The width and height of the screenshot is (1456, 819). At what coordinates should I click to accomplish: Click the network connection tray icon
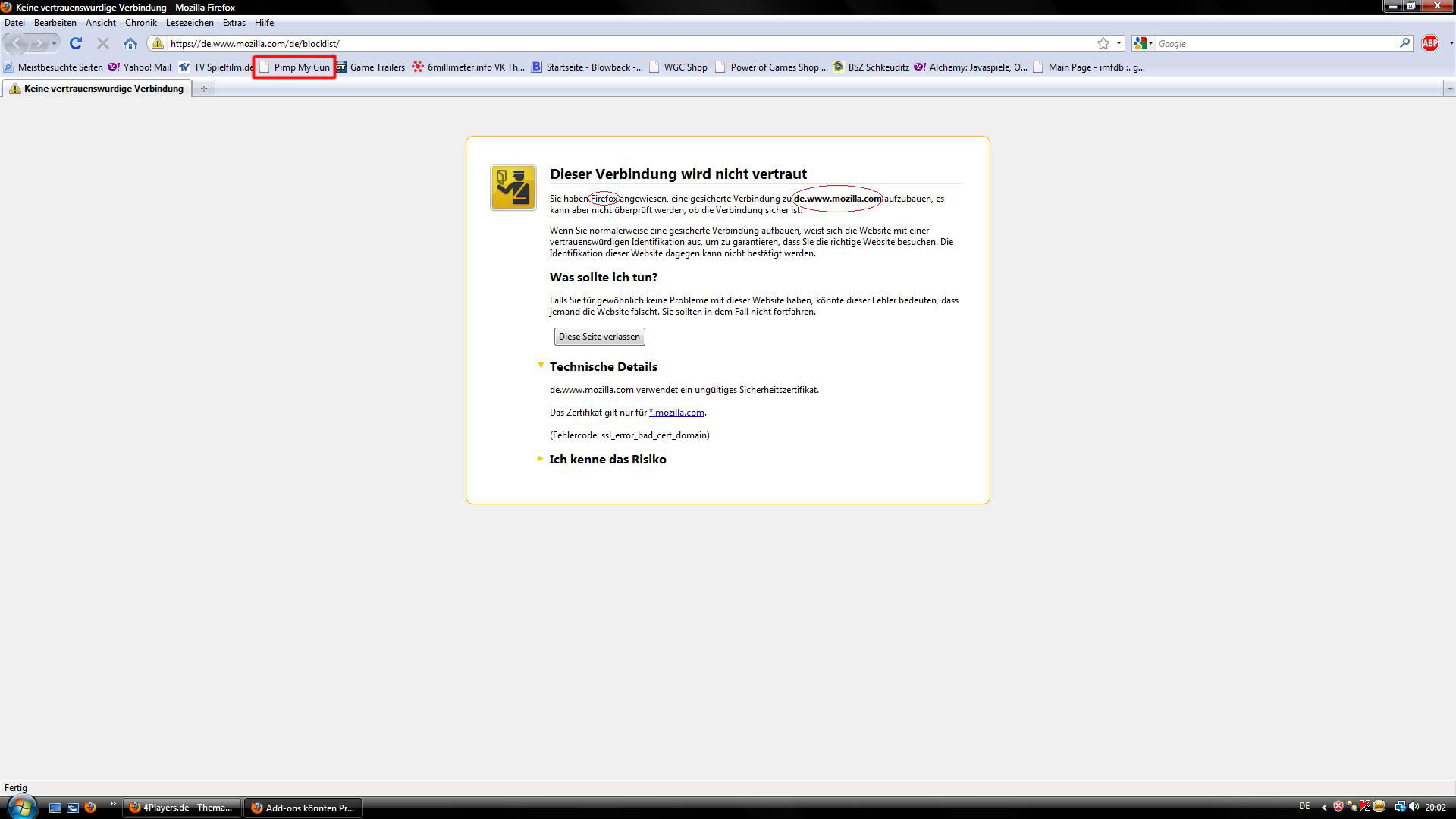coord(1400,807)
